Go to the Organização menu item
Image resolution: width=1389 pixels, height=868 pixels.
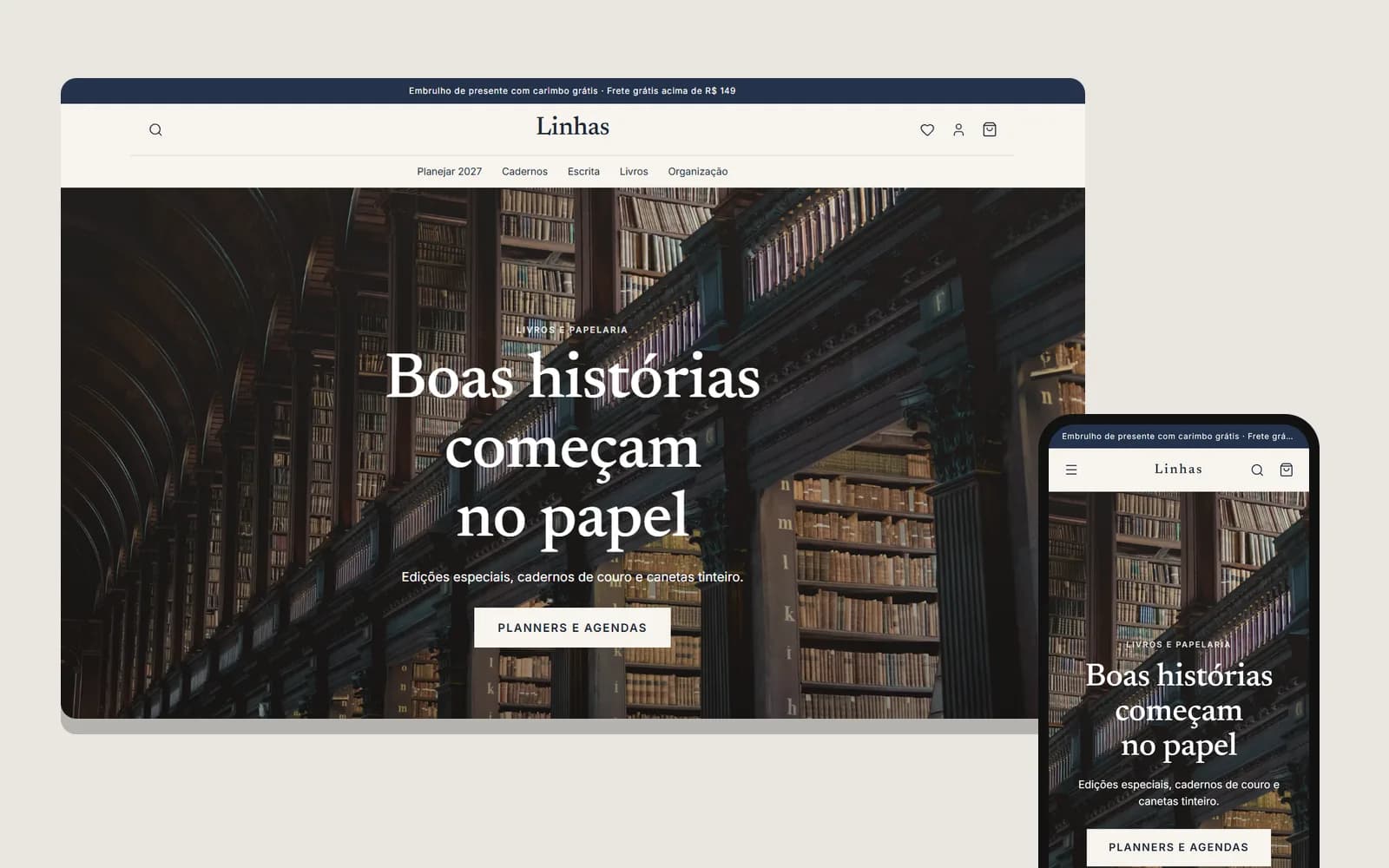pyautogui.click(x=698, y=171)
